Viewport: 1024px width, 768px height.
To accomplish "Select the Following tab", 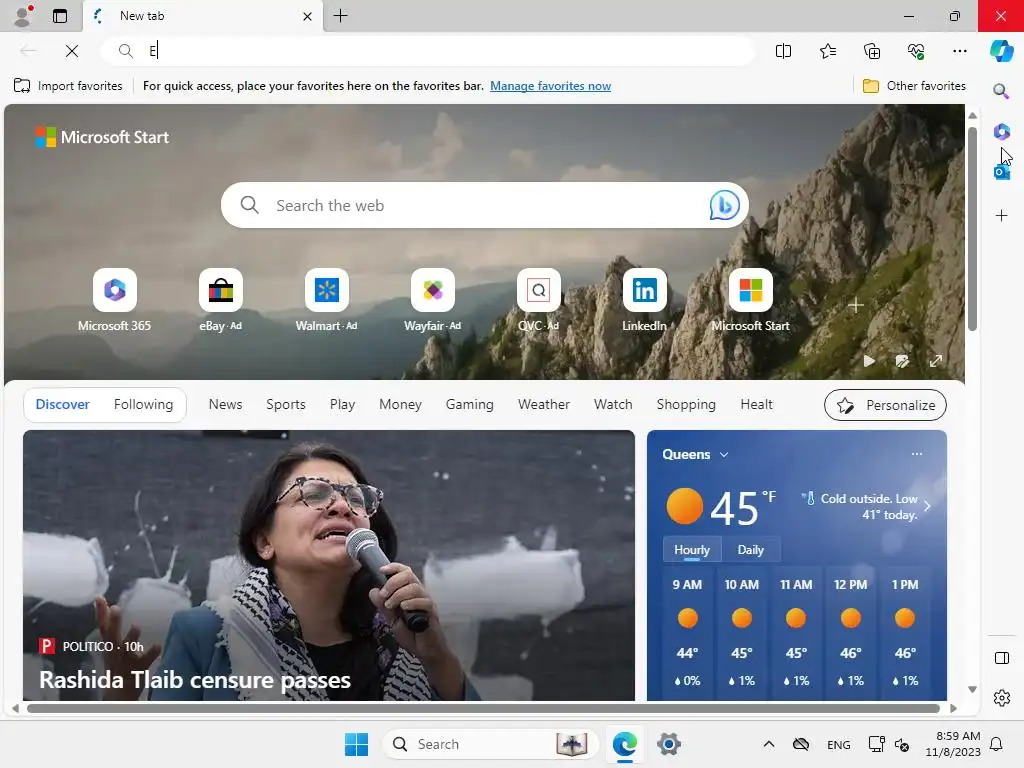I will pyautogui.click(x=144, y=404).
